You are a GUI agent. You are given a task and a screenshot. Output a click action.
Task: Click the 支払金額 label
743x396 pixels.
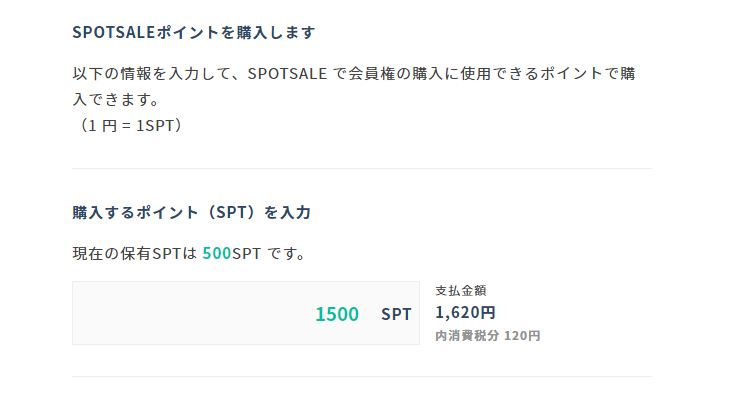coord(461,290)
